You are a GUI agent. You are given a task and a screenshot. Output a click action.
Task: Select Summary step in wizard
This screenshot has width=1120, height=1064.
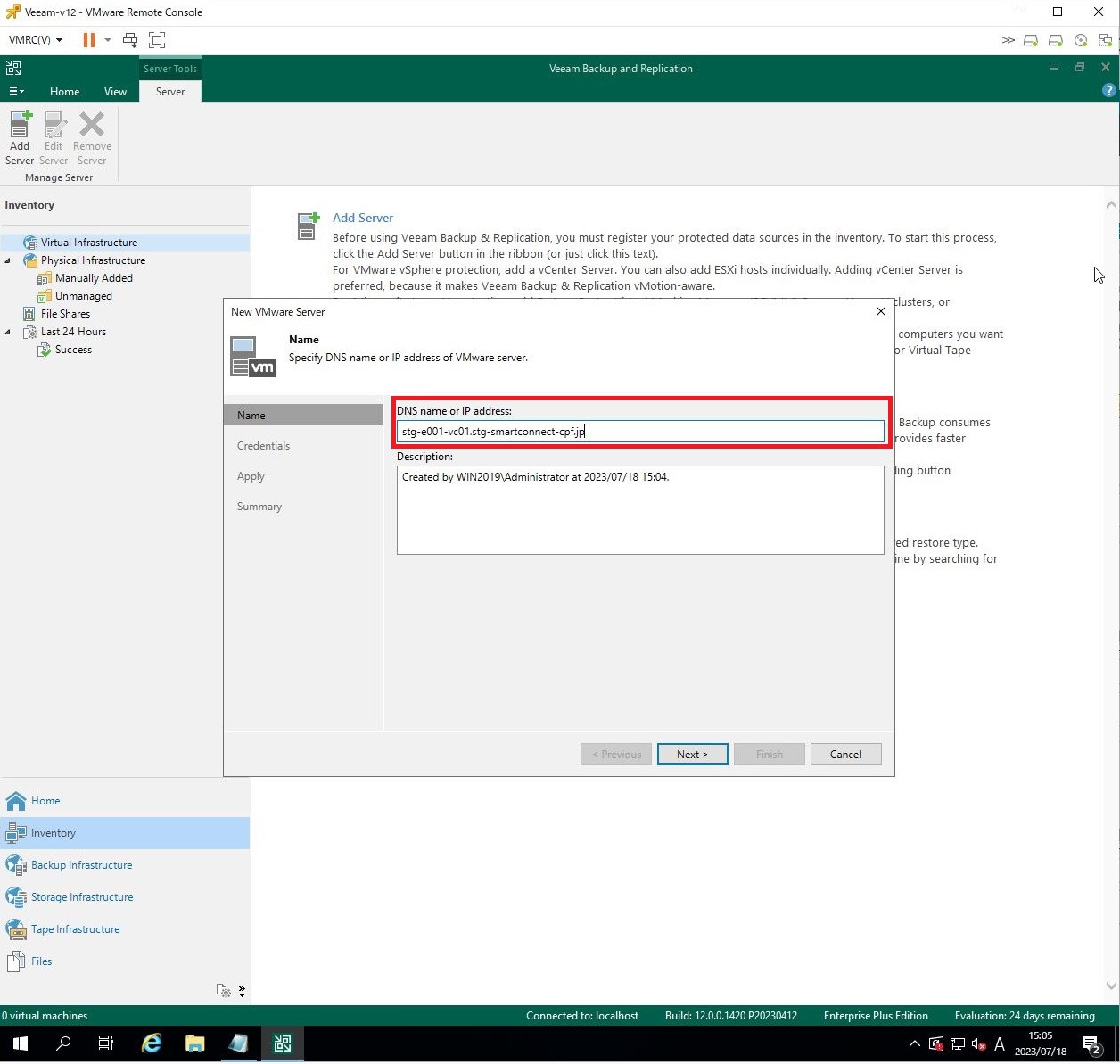tap(259, 507)
